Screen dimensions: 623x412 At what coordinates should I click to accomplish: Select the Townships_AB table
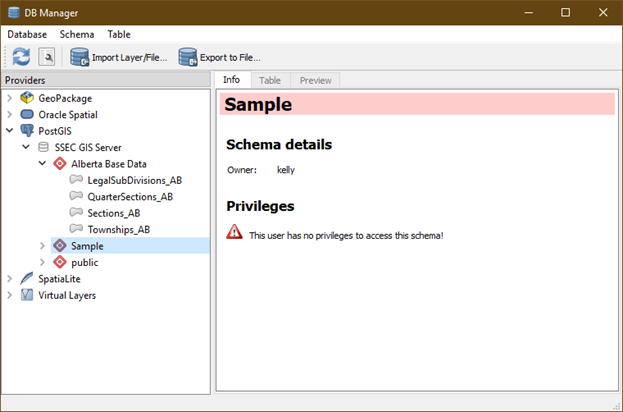point(119,230)
